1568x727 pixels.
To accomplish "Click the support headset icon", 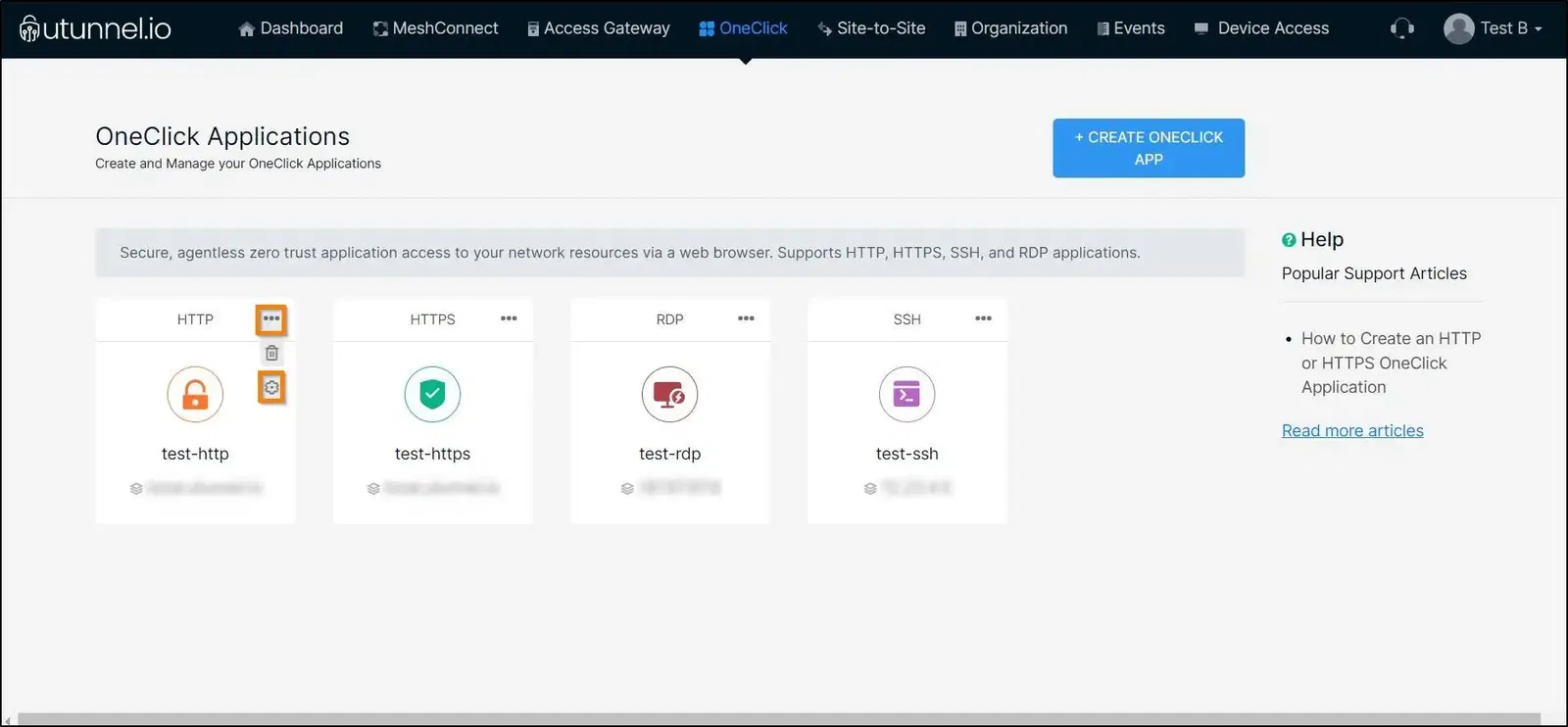I will point(1402,28).
